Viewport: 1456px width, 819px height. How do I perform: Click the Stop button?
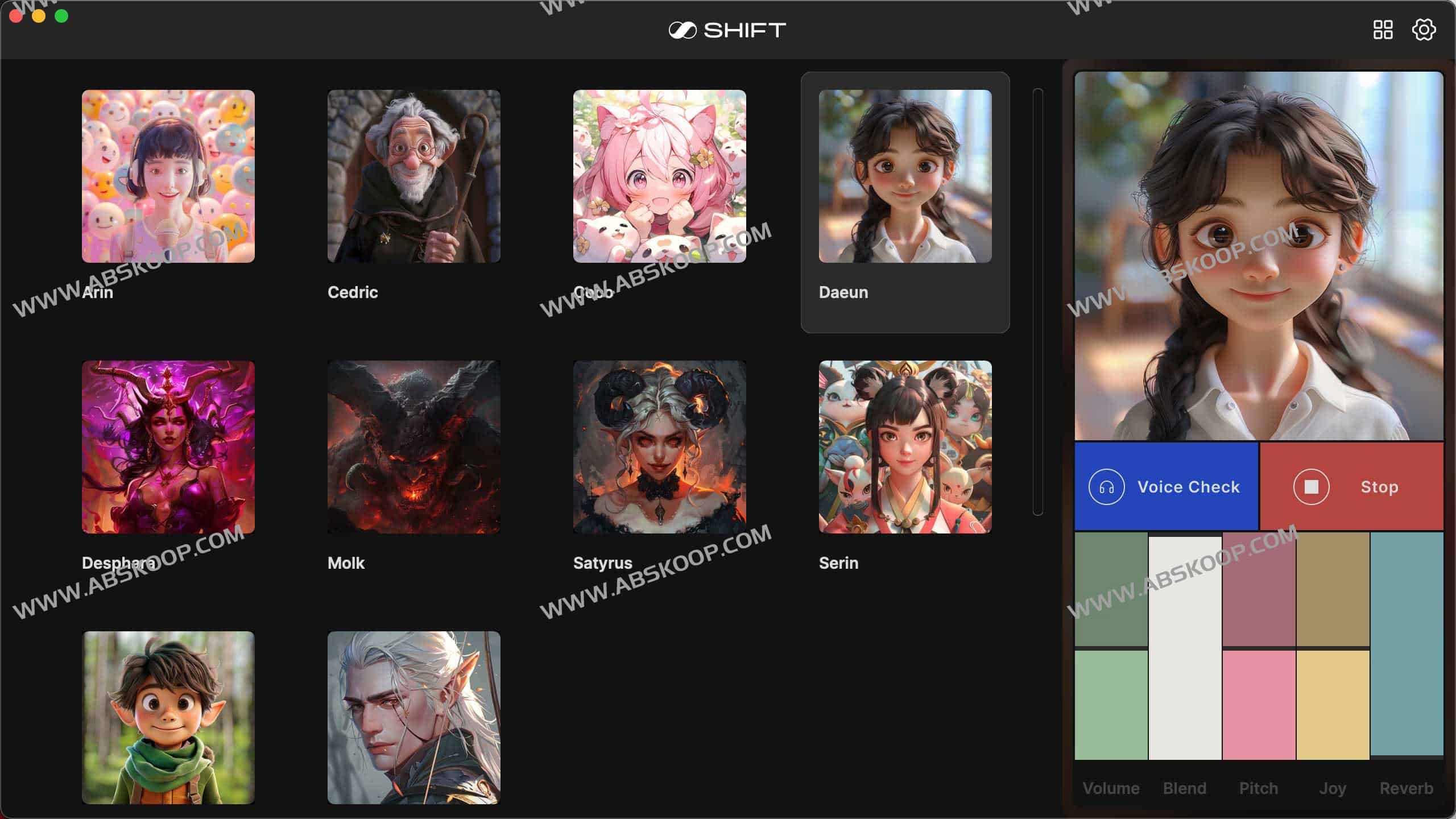[x=1351, y=487]
